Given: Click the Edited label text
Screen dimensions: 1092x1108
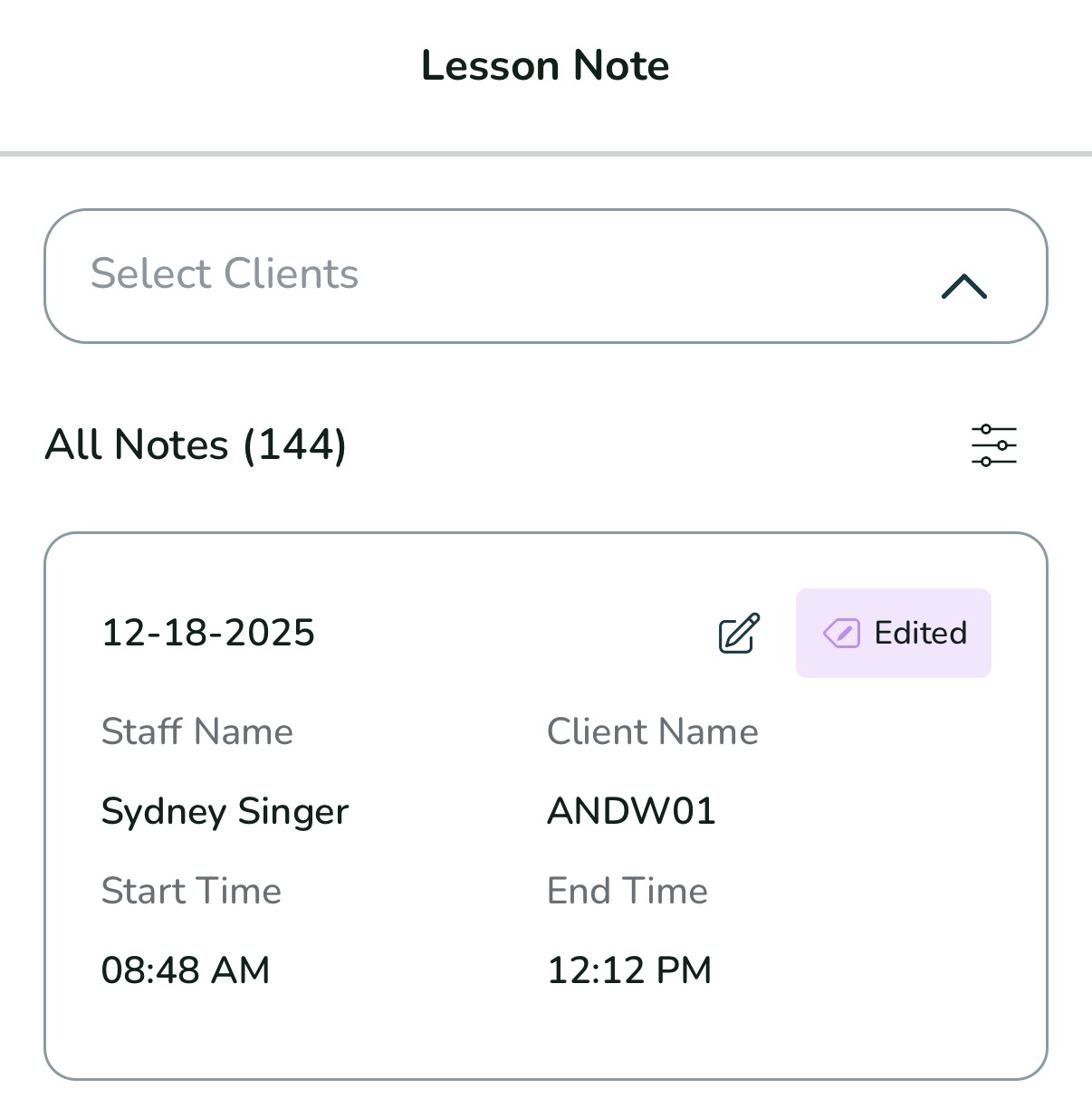Looking at the screenshot, I should click(x=920, y=633).
